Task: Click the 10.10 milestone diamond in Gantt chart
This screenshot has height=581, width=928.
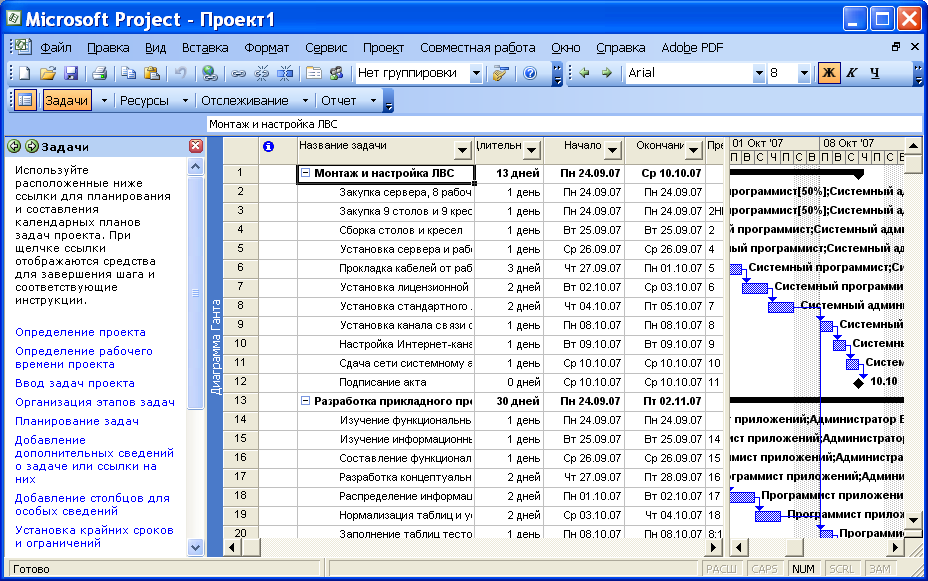Action: (858, 383)
